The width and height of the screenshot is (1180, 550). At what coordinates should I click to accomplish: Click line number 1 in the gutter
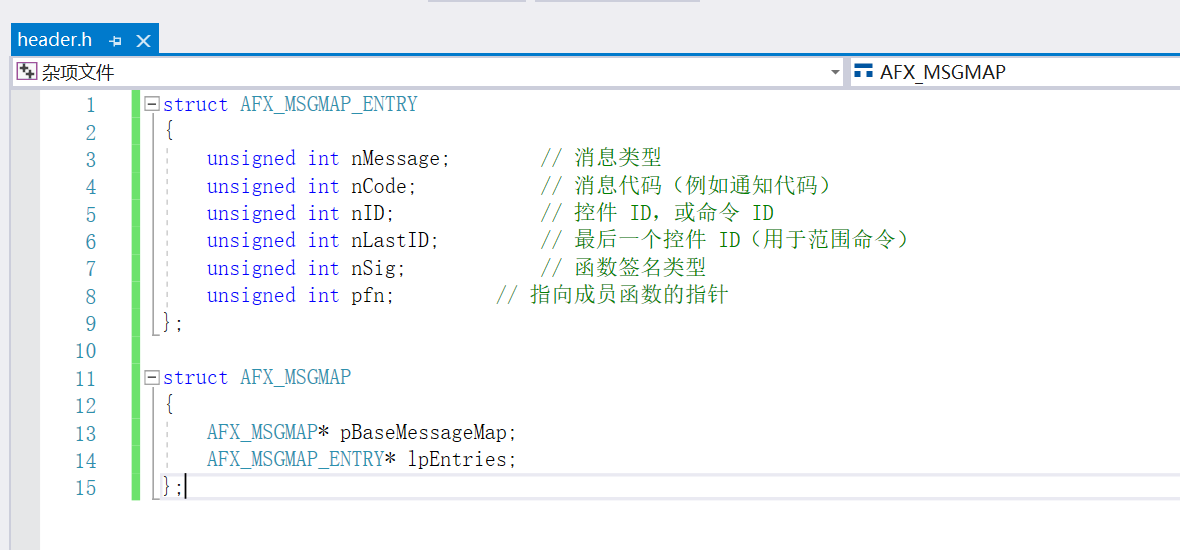pyautogui.click(x=91, y=105)
